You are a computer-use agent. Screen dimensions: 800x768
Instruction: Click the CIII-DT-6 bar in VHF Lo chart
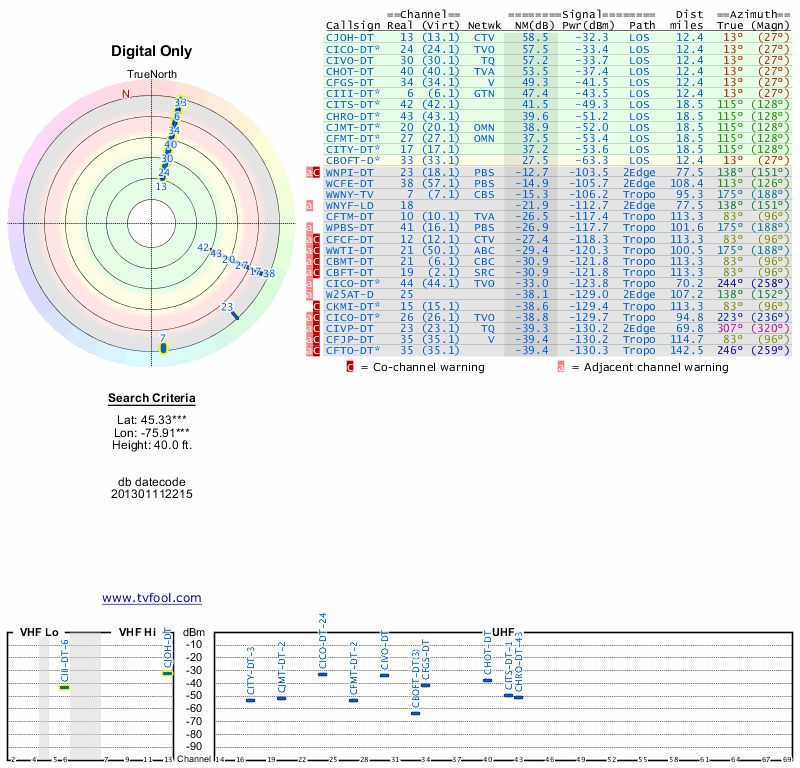[64, 687]
